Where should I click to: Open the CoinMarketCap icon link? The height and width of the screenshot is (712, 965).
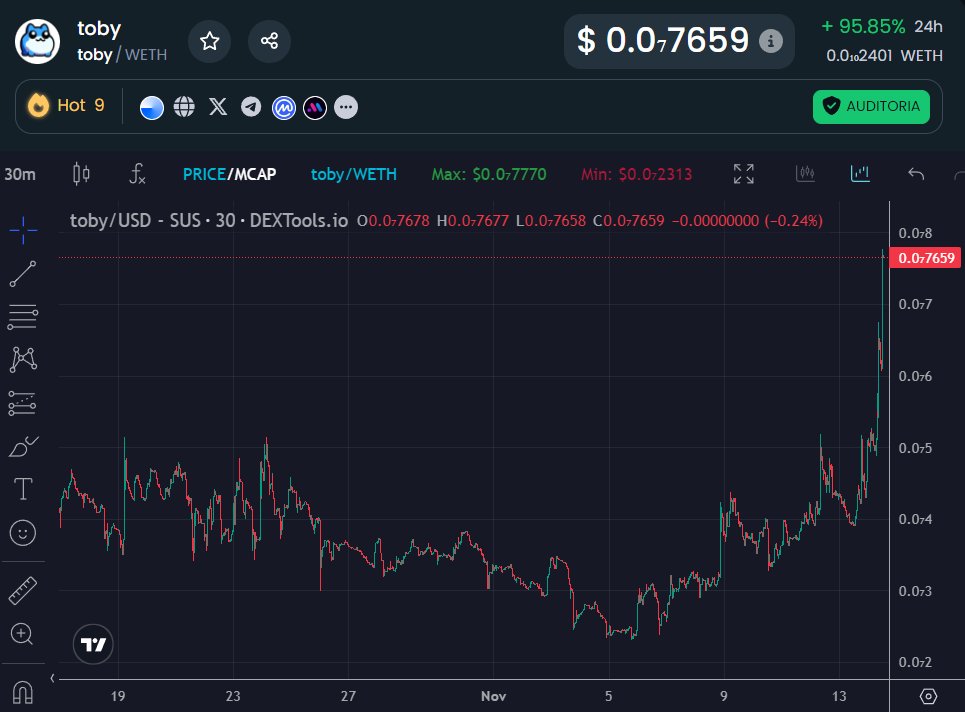coord(284,108)
